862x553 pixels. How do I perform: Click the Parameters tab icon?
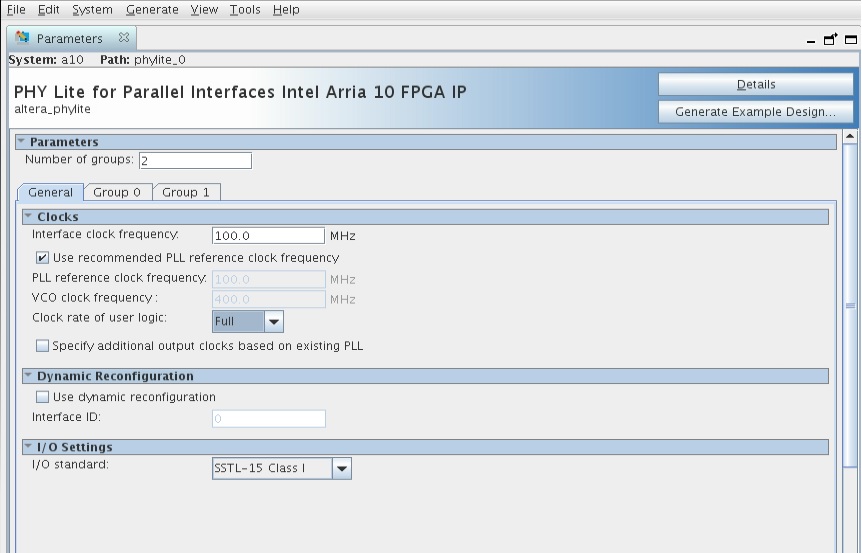tap(23, 38)
